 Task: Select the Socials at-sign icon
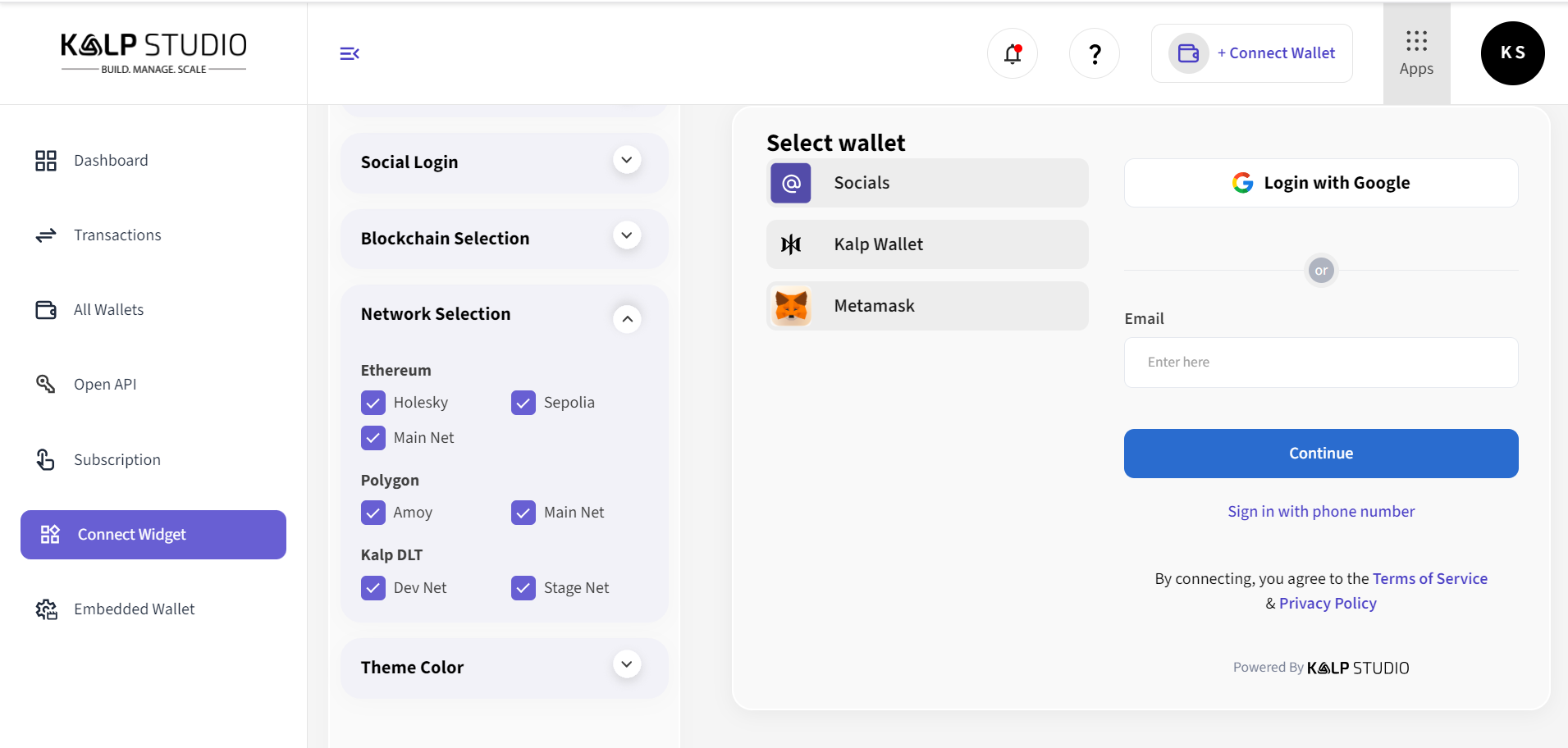point(791,183)
